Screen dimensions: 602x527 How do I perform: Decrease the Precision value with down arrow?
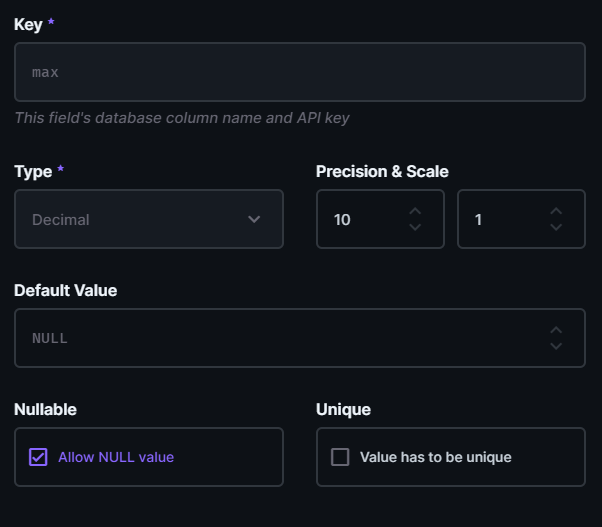click(x=415, y=227)
